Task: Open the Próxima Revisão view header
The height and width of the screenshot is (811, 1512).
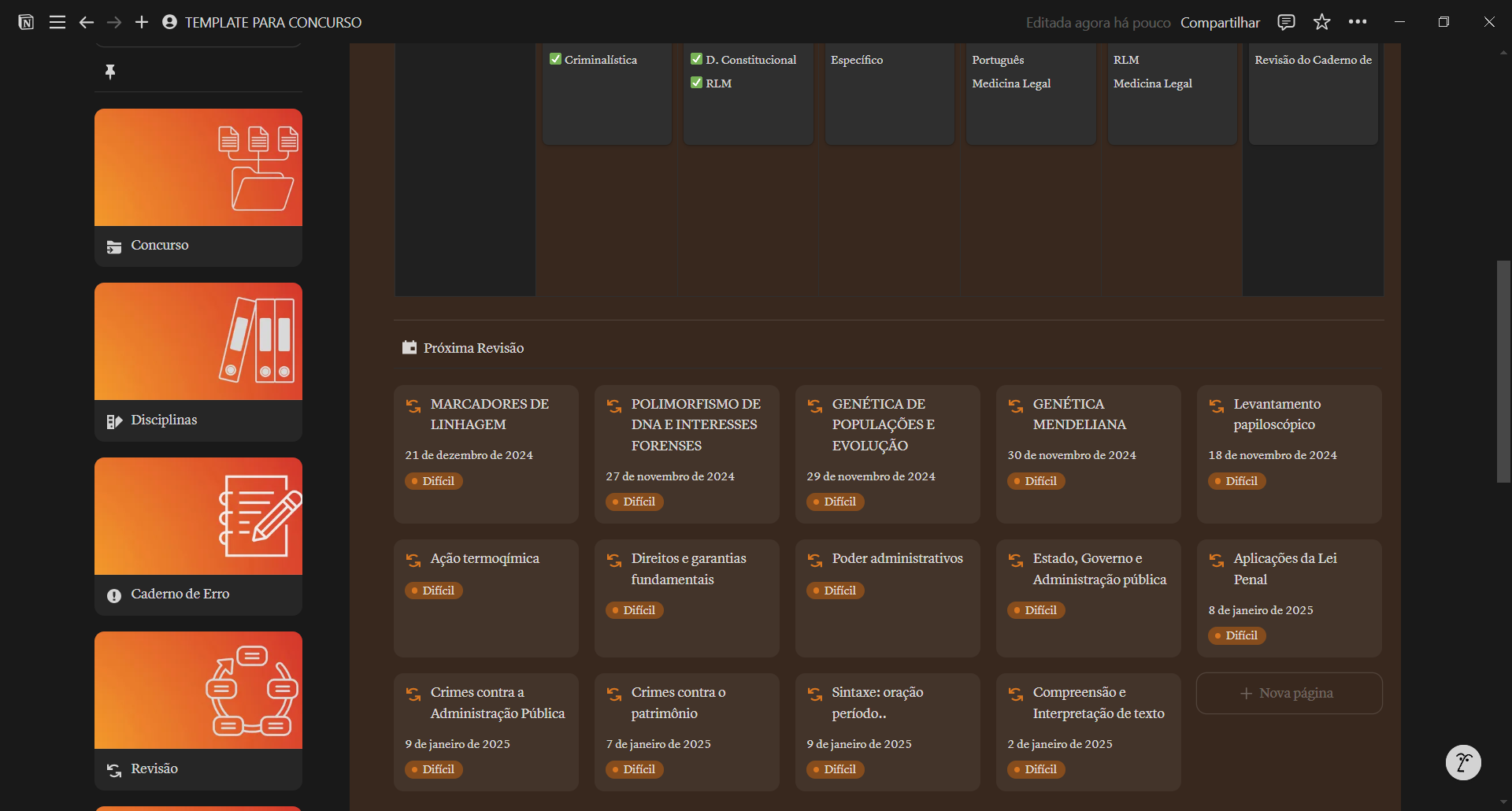Action: point(472,348)
